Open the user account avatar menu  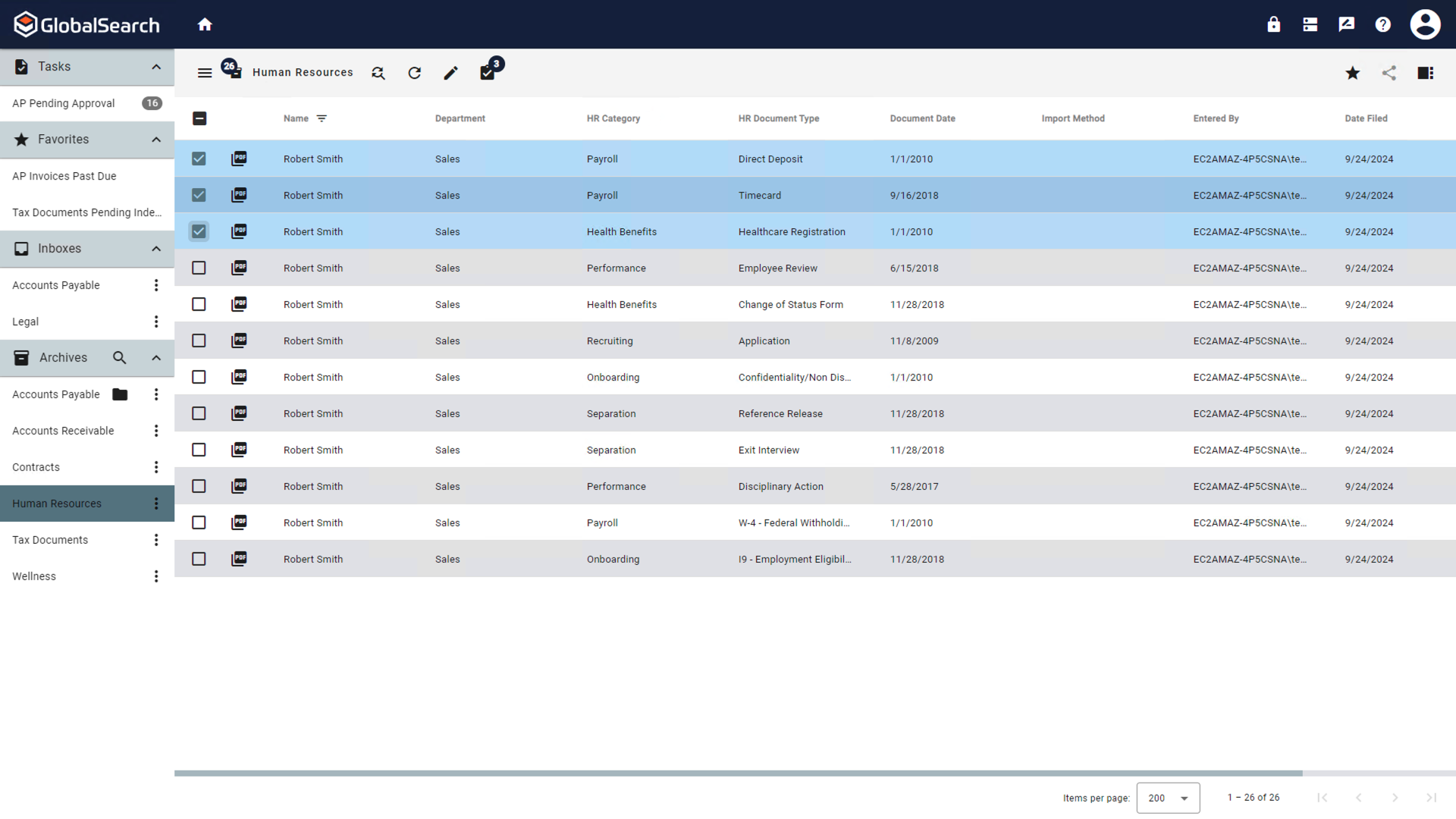[1426, 24]
